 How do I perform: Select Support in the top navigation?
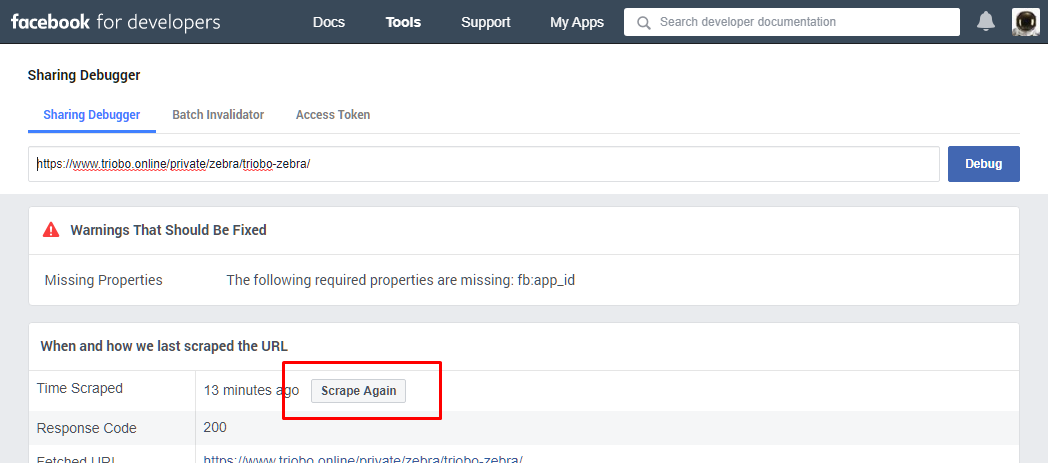coord(485,22)
